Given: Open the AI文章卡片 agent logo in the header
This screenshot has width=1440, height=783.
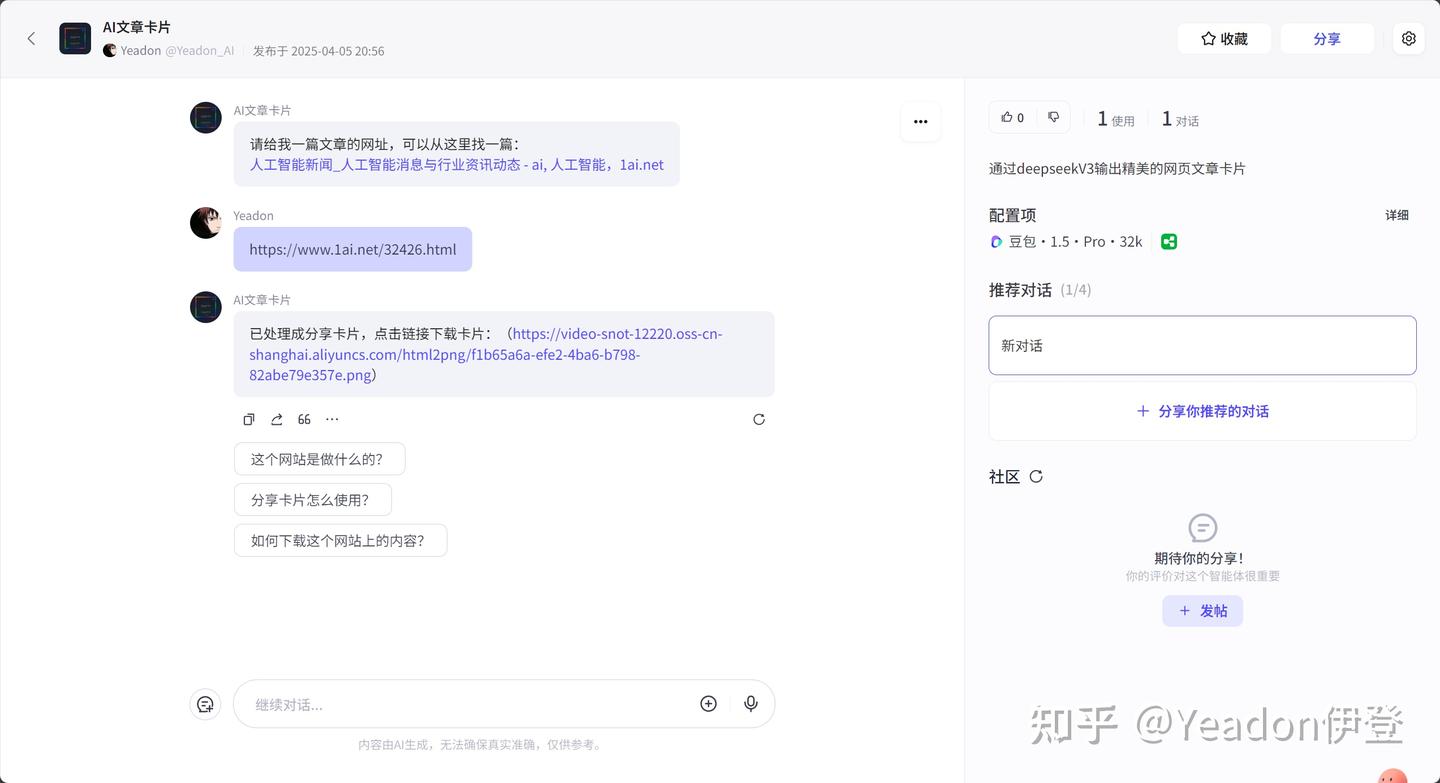Looking at the screenshot, I should (x=75, y=39).
